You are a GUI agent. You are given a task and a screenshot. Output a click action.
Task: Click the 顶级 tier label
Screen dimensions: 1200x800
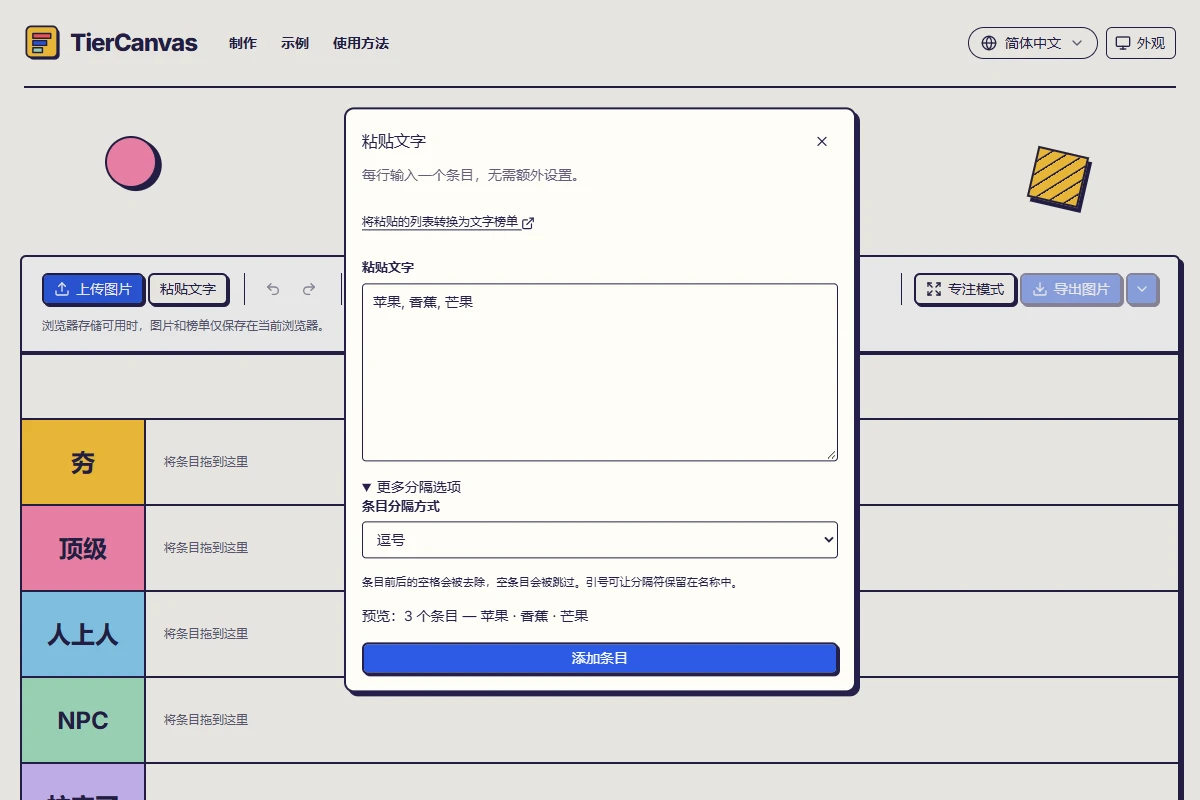coord(83,548)
